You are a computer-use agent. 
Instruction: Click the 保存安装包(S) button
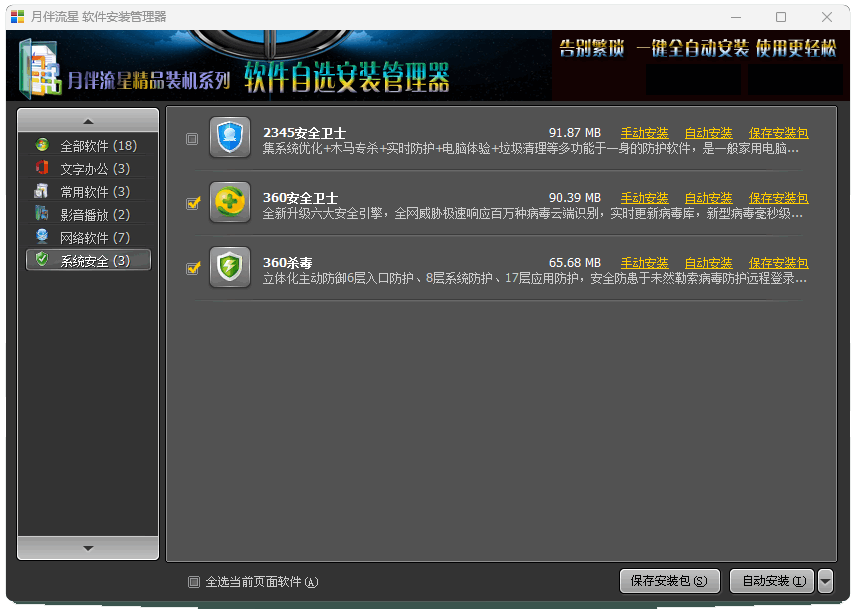point(669,581)
